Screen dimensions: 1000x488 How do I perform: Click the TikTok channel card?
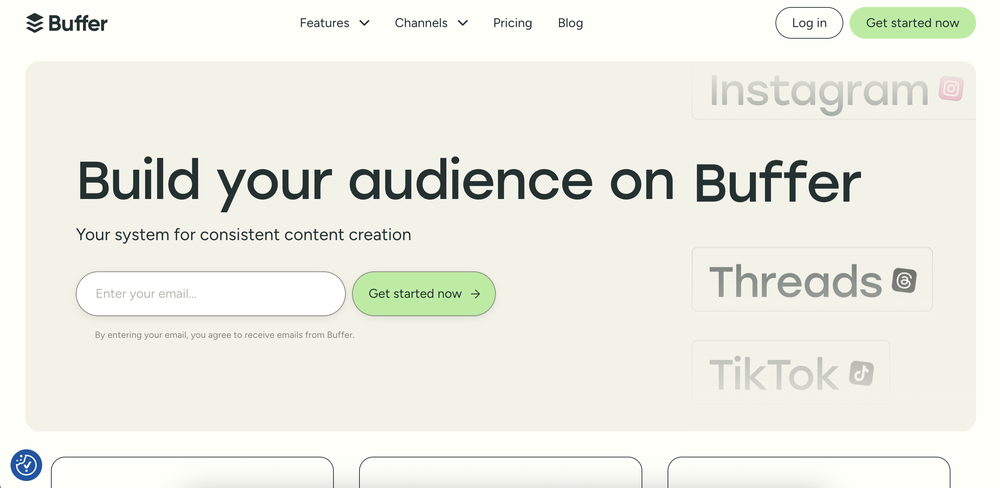[791, 372]
